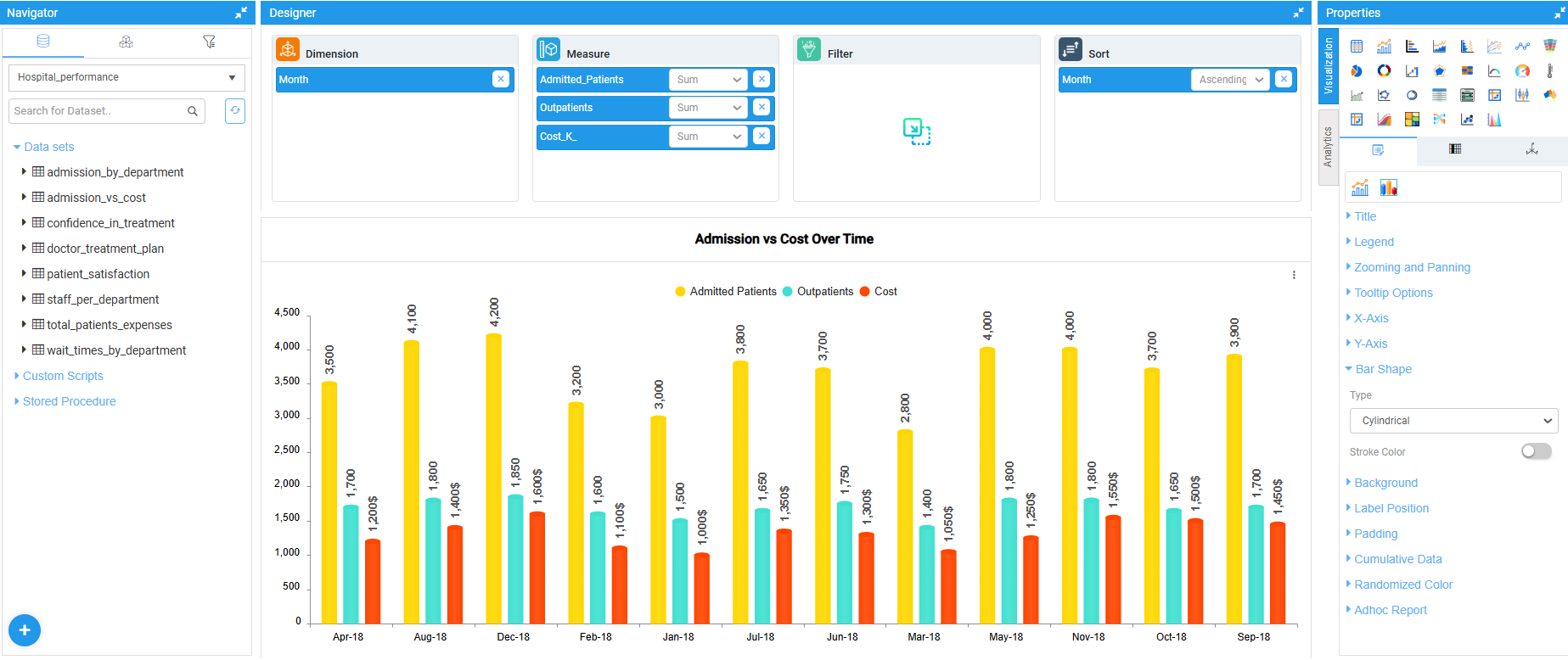Open the filter tab in Navigator
This screenshot has width=1568, height=660.
click(209, 42)
